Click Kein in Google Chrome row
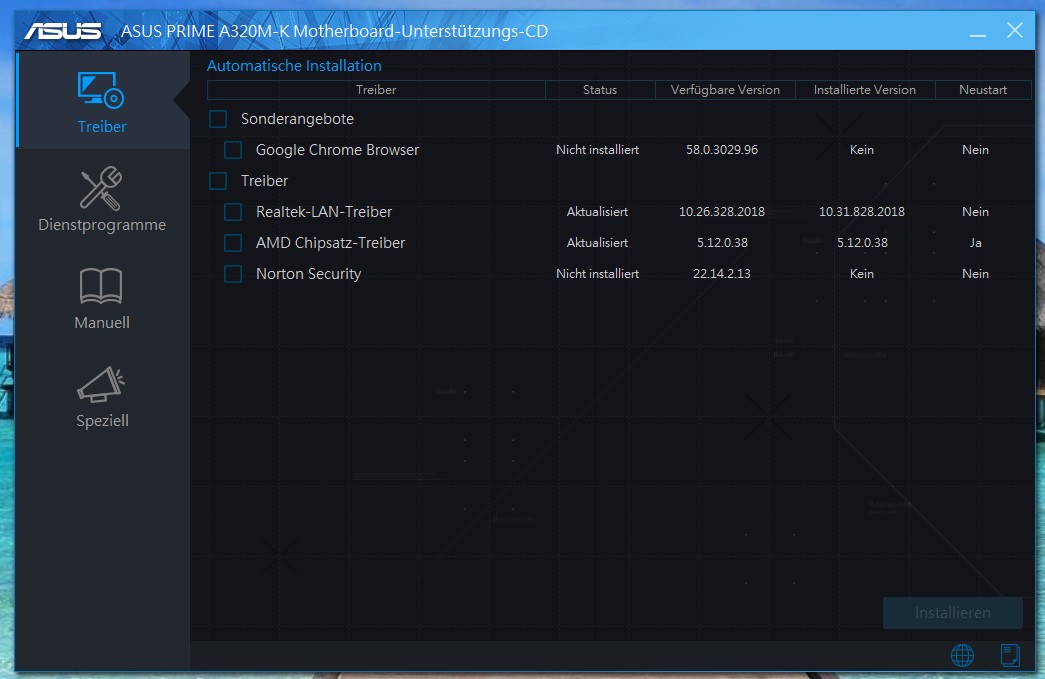The height and width of the screenshot is (679, 1045). pyautogui.click(x=862, y=150)
